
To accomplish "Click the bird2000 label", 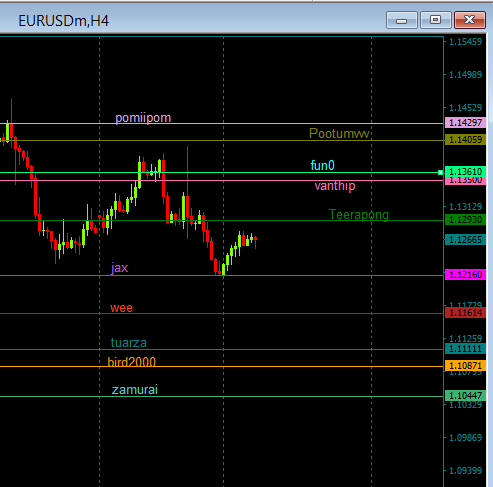I will click(131, 362).
